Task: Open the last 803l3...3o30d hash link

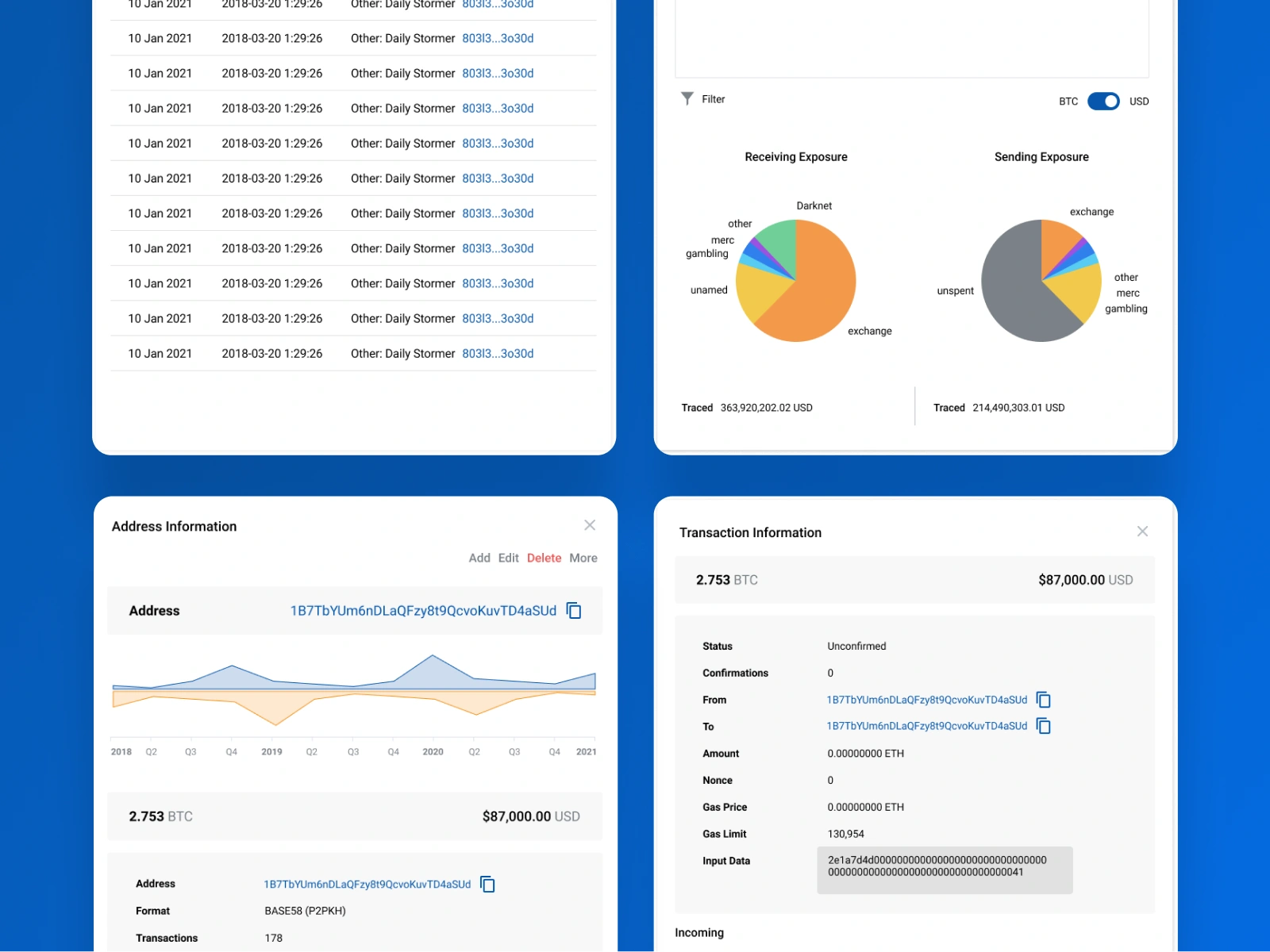Action: [498, 353]
